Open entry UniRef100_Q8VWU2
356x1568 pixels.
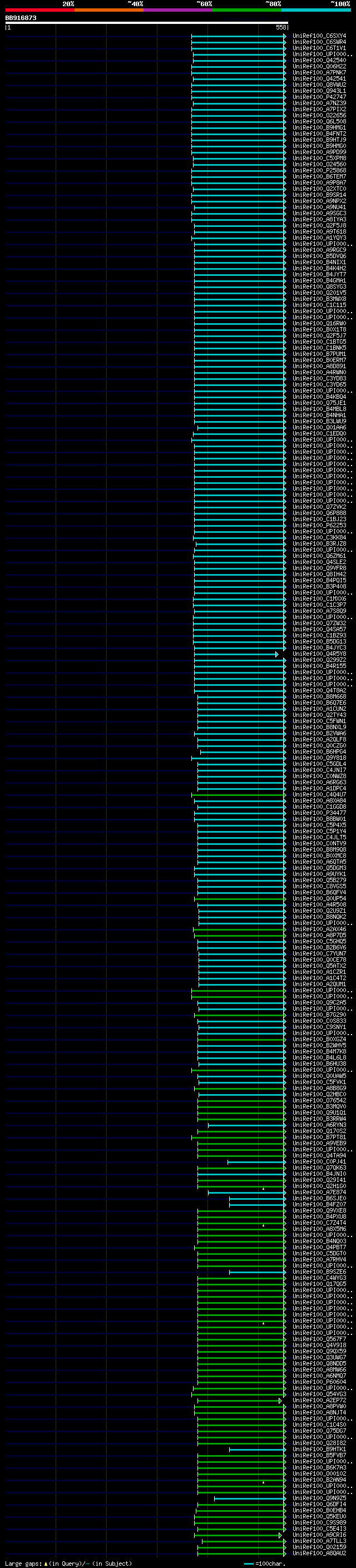[x=319, y=85]
